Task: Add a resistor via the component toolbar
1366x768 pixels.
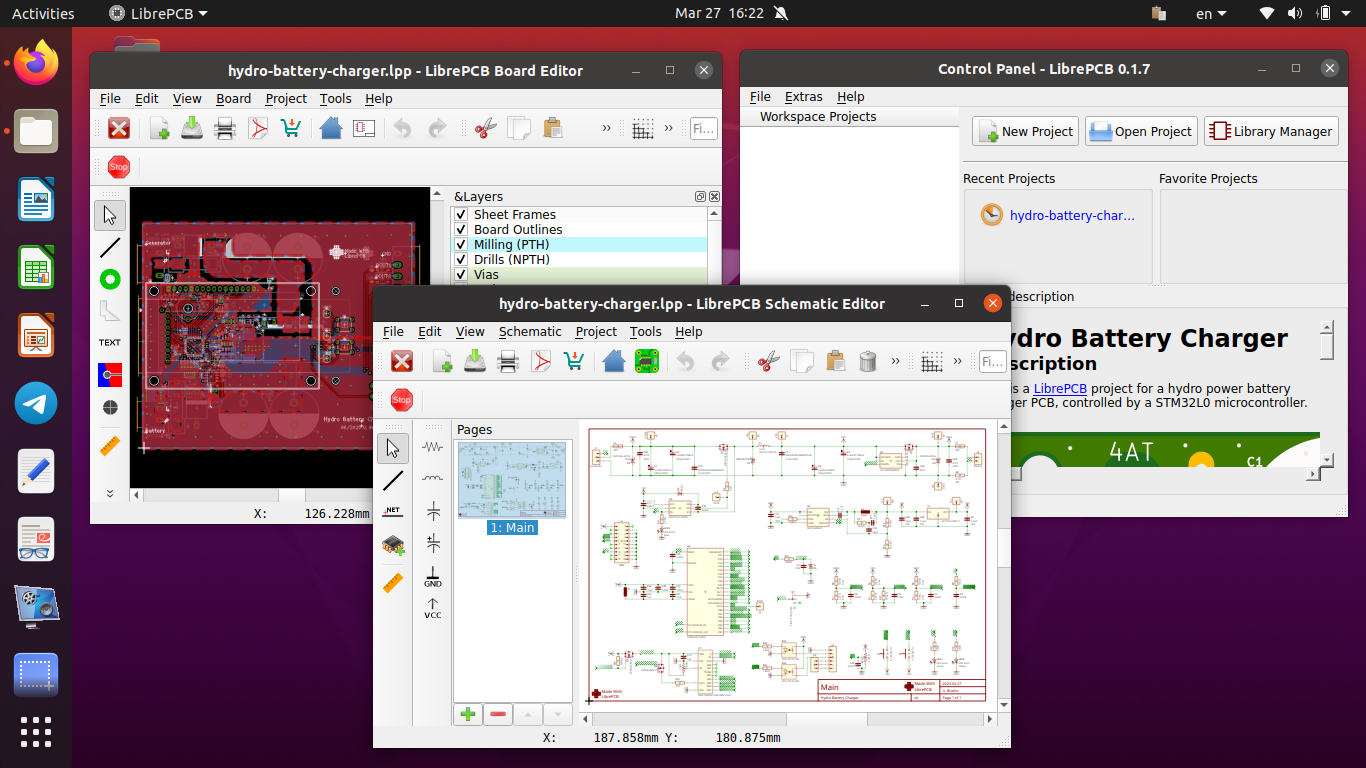Action: [433, 447]
